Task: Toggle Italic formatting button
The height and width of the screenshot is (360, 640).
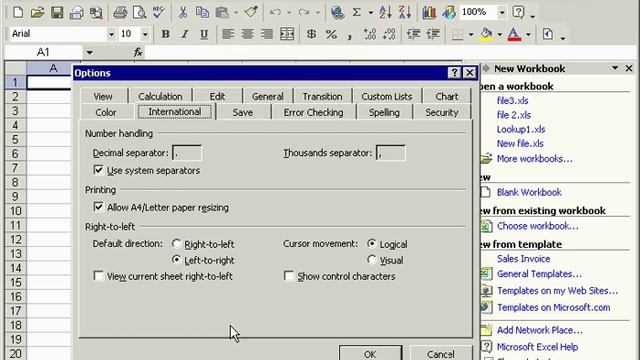Action: pyautogui.click(x=184, y=34)
